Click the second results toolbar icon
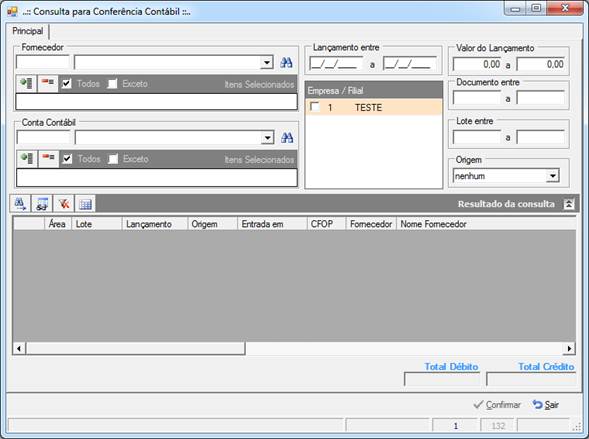589x439 pixels. pos(42,204)
